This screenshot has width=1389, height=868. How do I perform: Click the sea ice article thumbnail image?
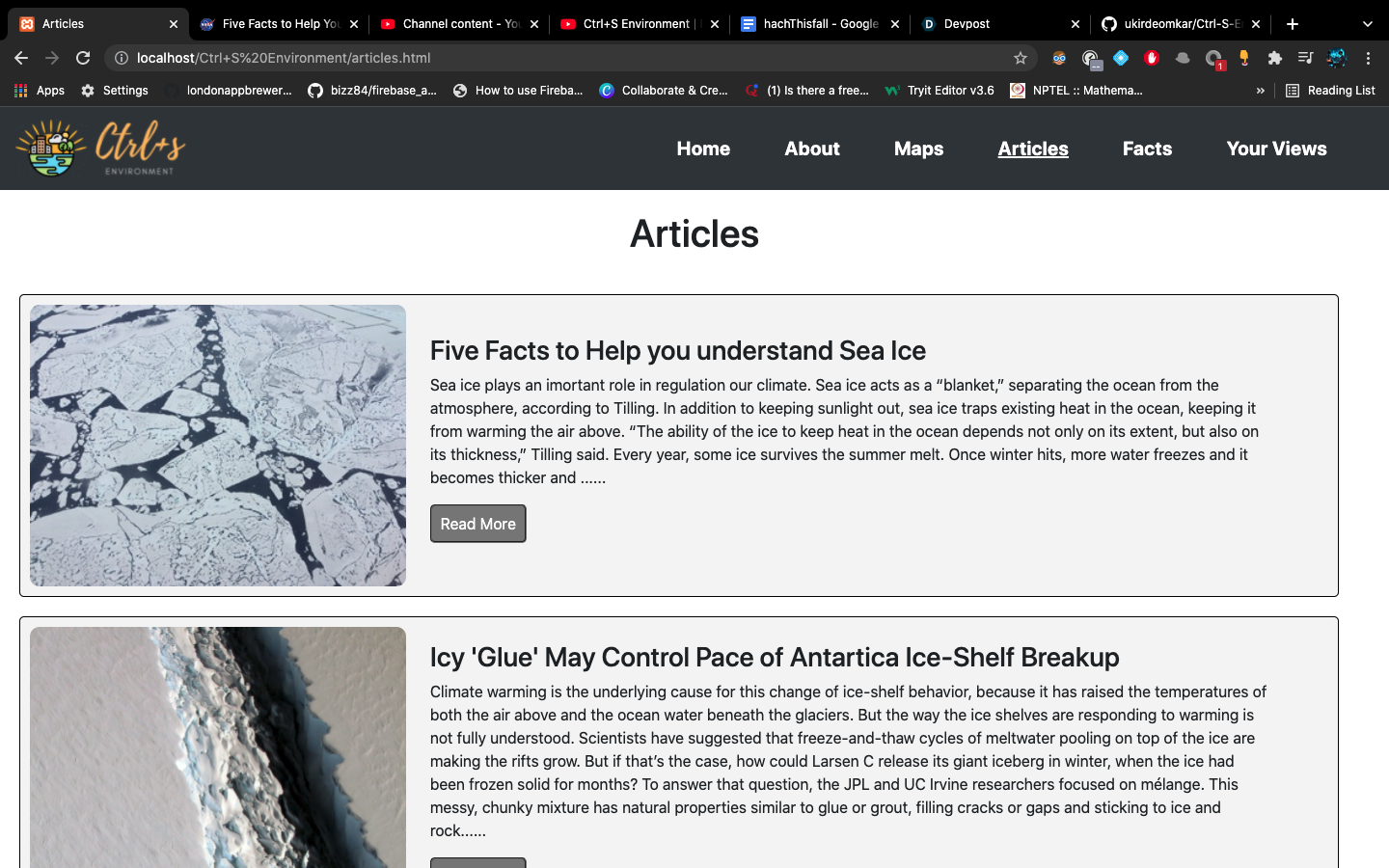tap(218, 446)
